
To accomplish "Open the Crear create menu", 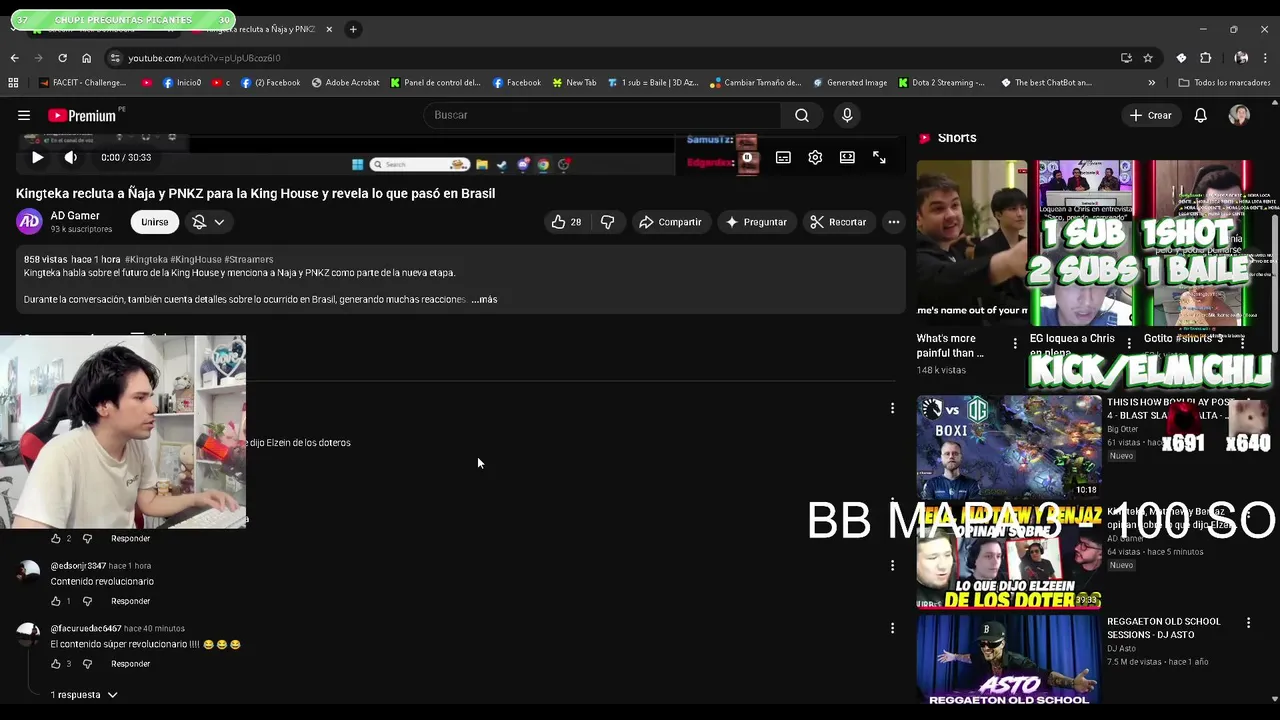I will click(x=1150, y=115).
